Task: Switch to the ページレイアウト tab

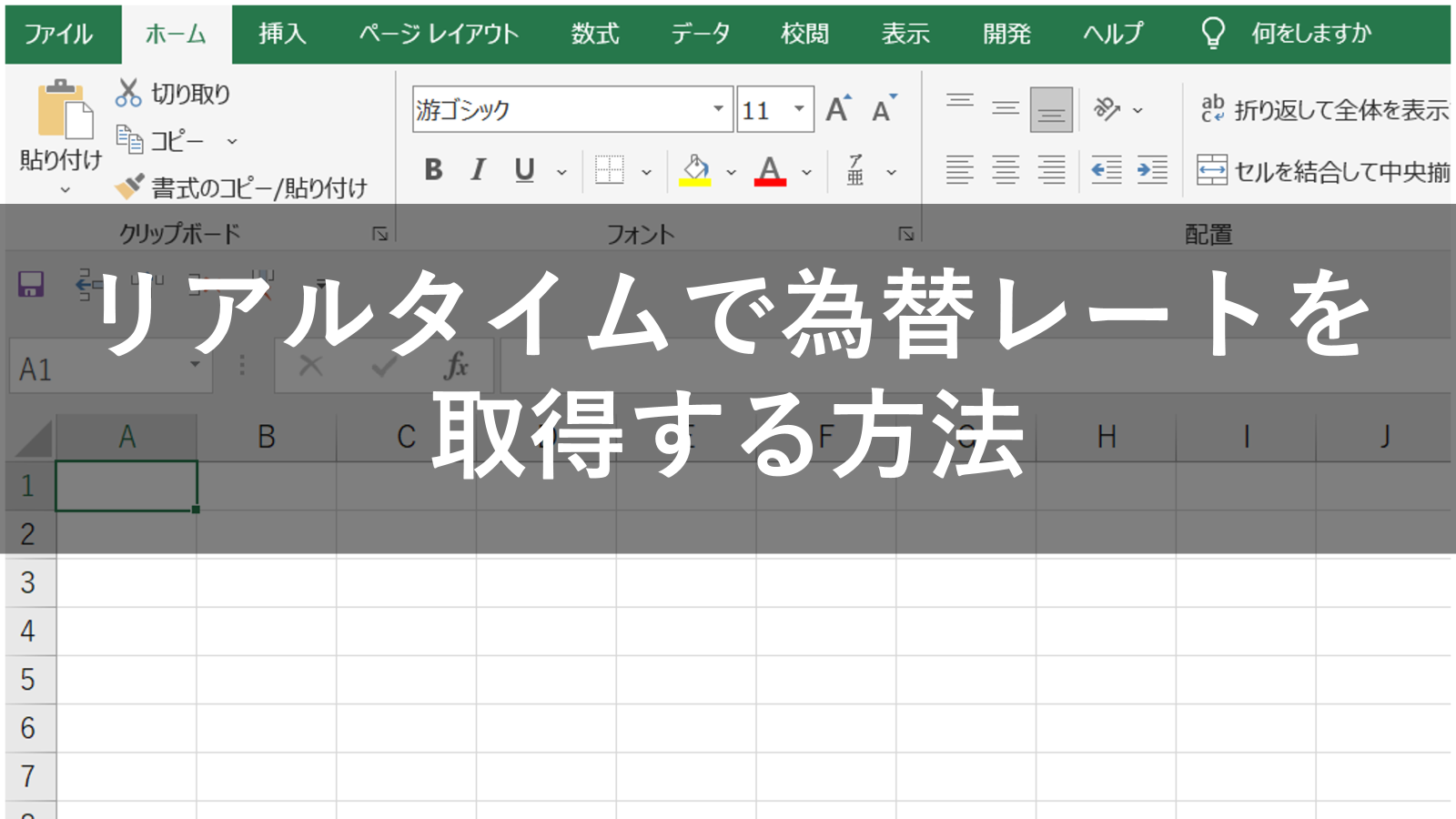Action: [x=440, y=35]
